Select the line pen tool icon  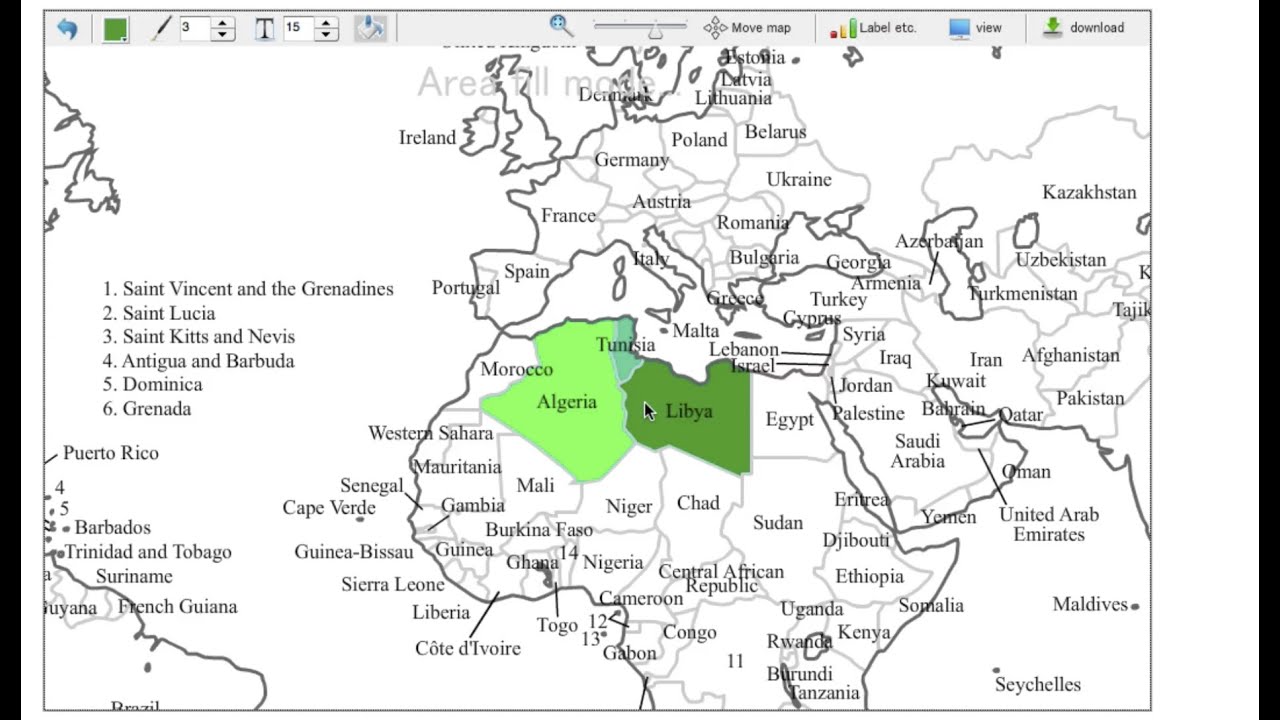161,28
